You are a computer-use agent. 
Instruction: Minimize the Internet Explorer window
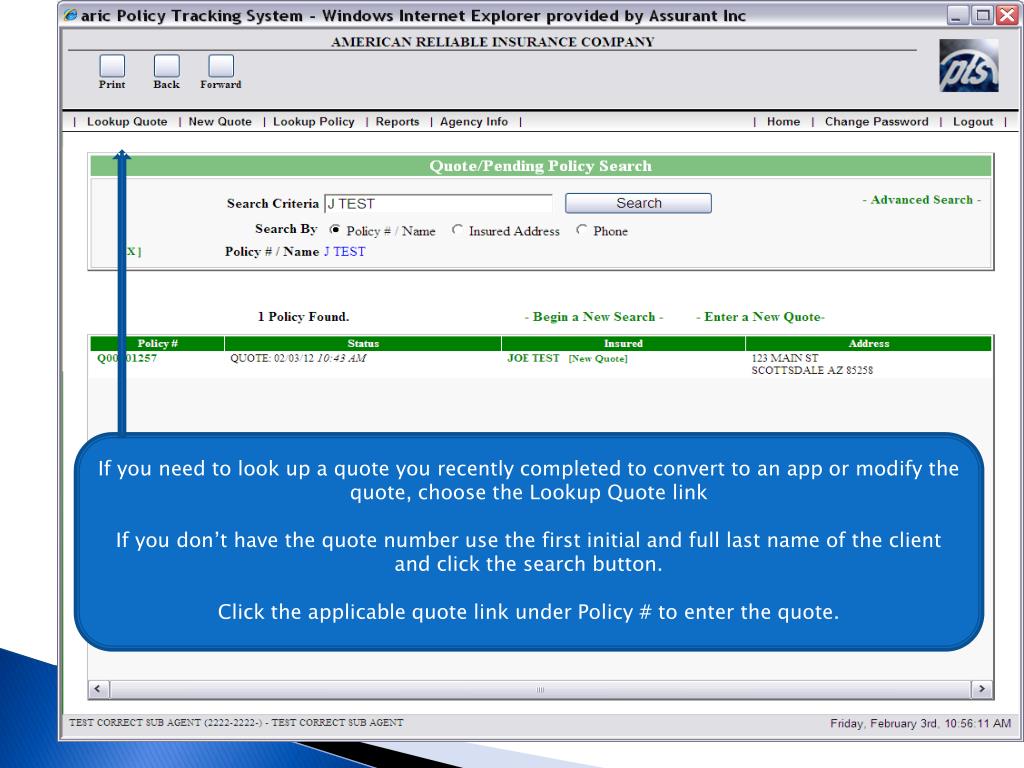point(957,15)
